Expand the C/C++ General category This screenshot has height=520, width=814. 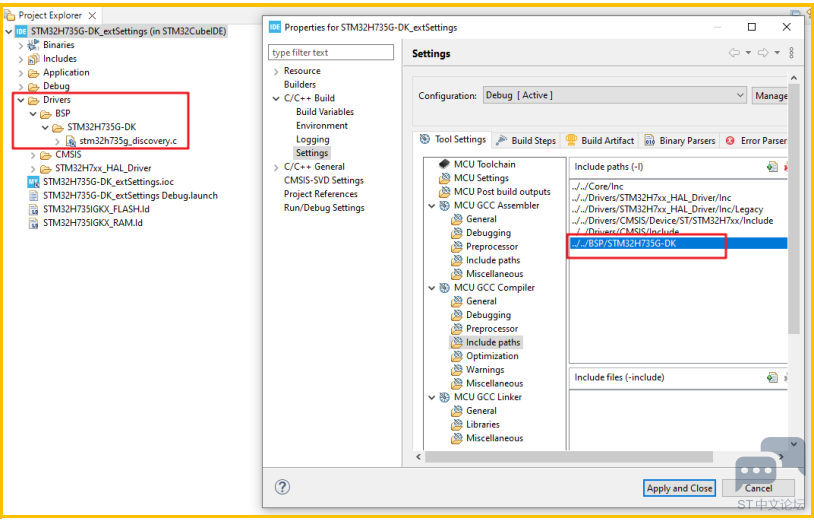click(x=276, y=167)
